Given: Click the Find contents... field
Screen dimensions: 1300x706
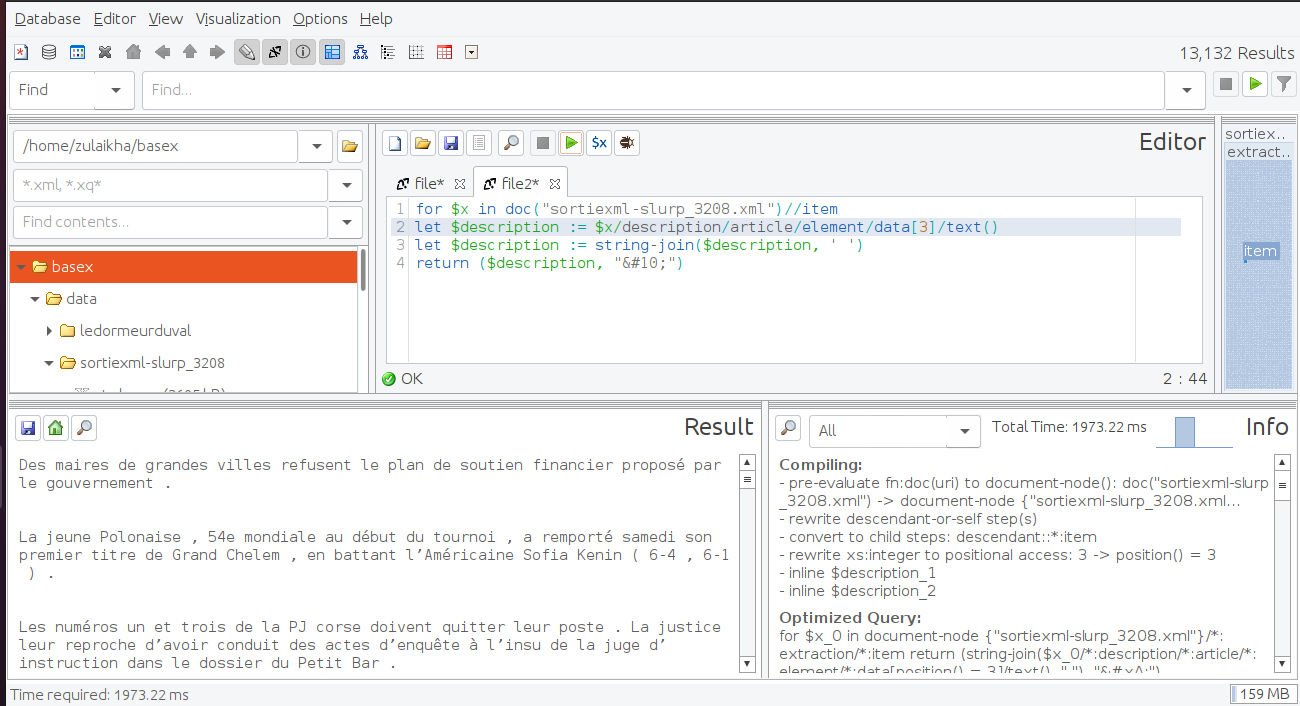Looking at the screenshot, I should click(170, 222).
